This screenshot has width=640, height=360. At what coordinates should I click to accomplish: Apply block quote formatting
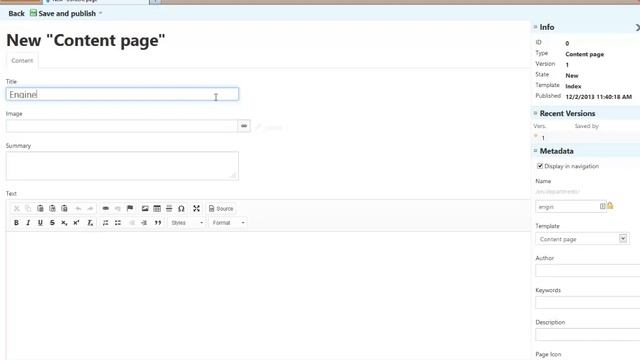point(158,223)
